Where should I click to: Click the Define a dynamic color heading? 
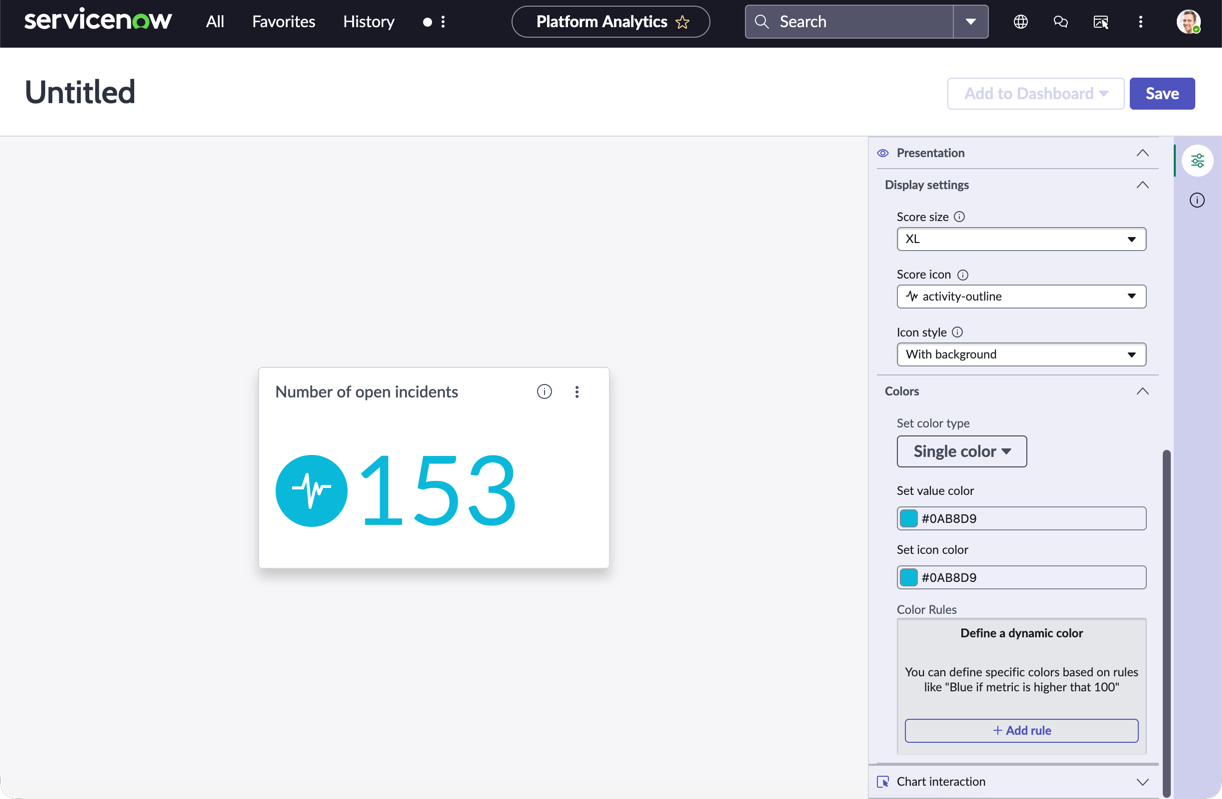[1021, 633]
